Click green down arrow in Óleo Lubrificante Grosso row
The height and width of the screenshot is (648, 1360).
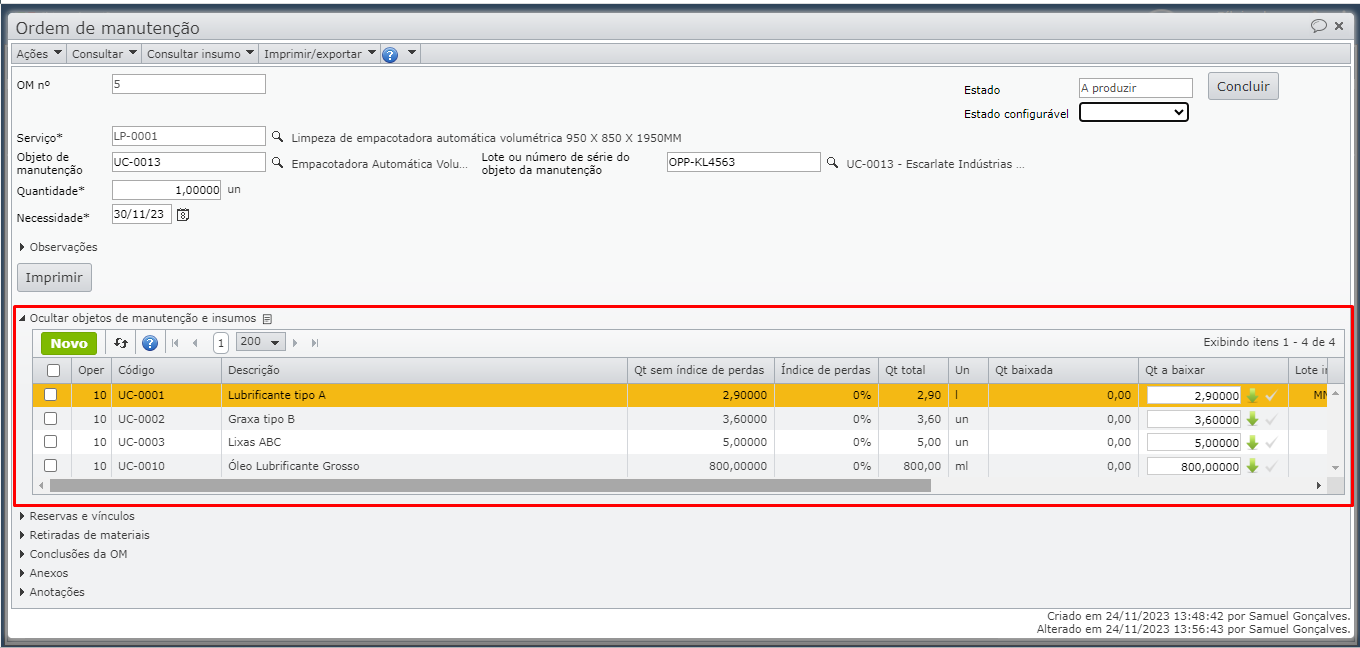(x=1252, y=466)
